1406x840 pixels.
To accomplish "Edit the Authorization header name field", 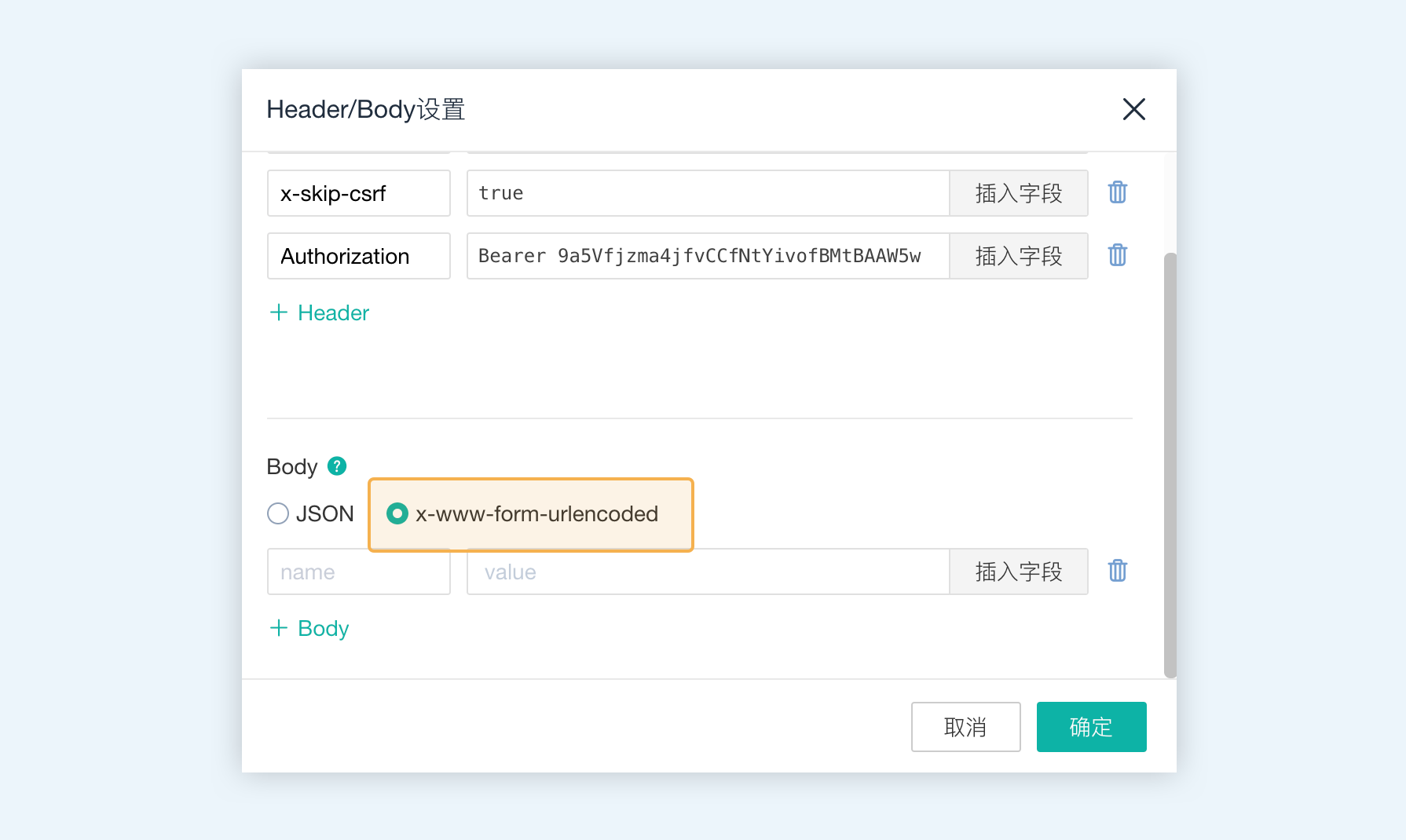I will (x=358, y=256).
